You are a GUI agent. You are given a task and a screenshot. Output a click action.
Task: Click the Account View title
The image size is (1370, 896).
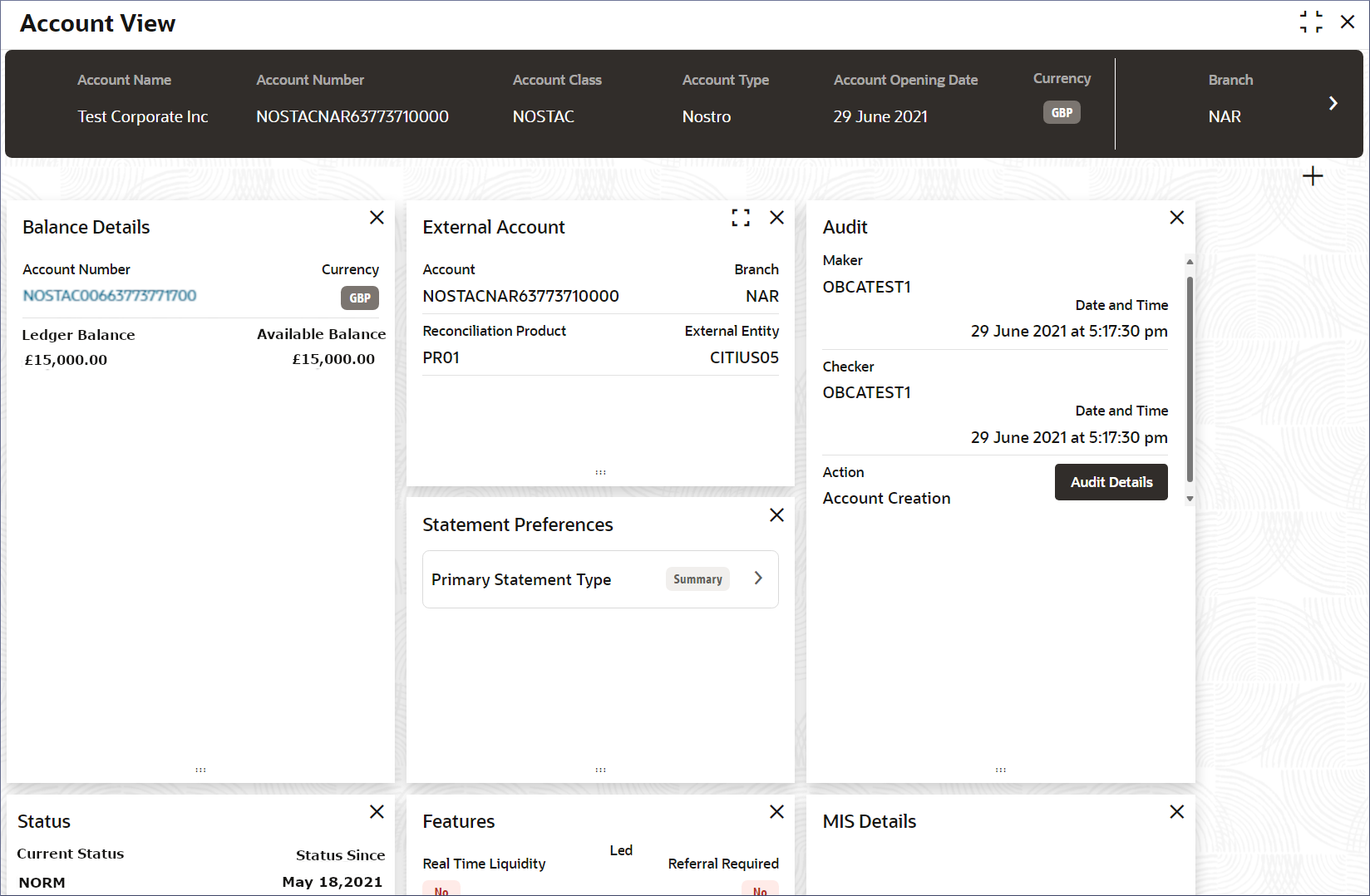(x=98, y=23)
